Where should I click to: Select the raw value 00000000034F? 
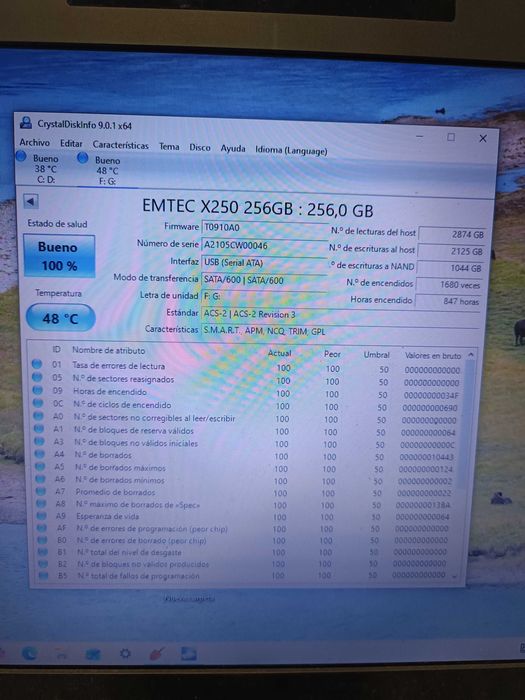[431, 396]
